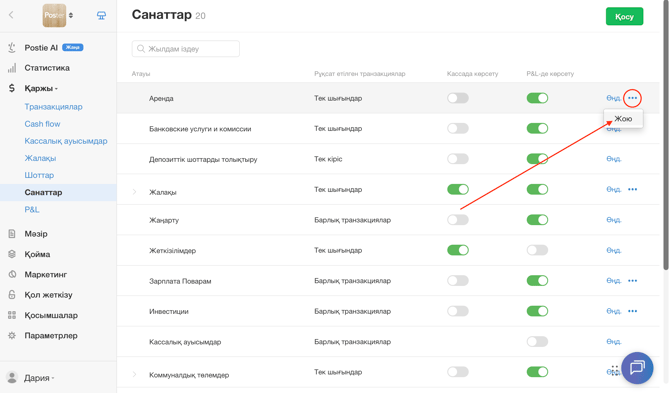Image resolution: width=670 pixels, height=393 pixels.
Task: Open the Дария user dropdown
Action: 31,378
